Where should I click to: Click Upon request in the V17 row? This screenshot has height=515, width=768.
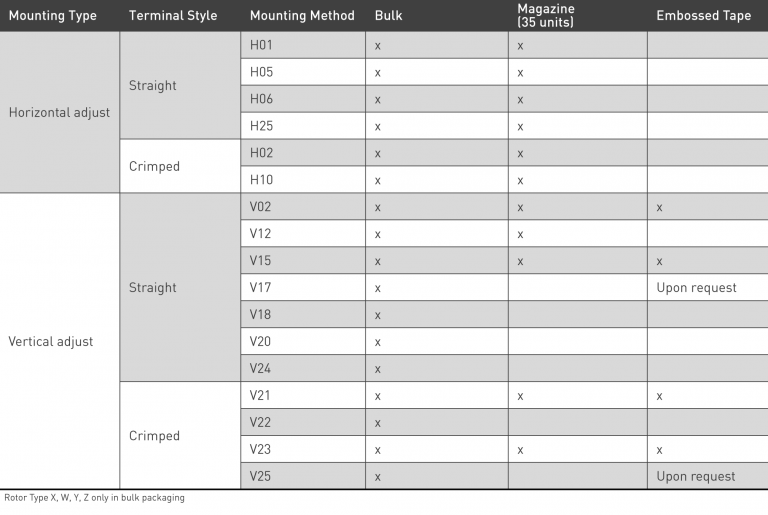(696, 288)
